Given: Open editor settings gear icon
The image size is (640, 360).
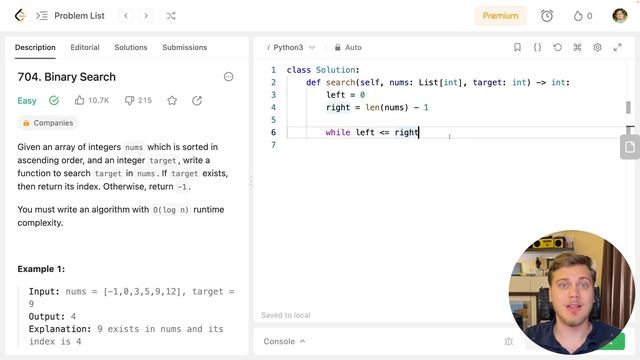Looking at the screenshot, I should click(x=597, y=47).
